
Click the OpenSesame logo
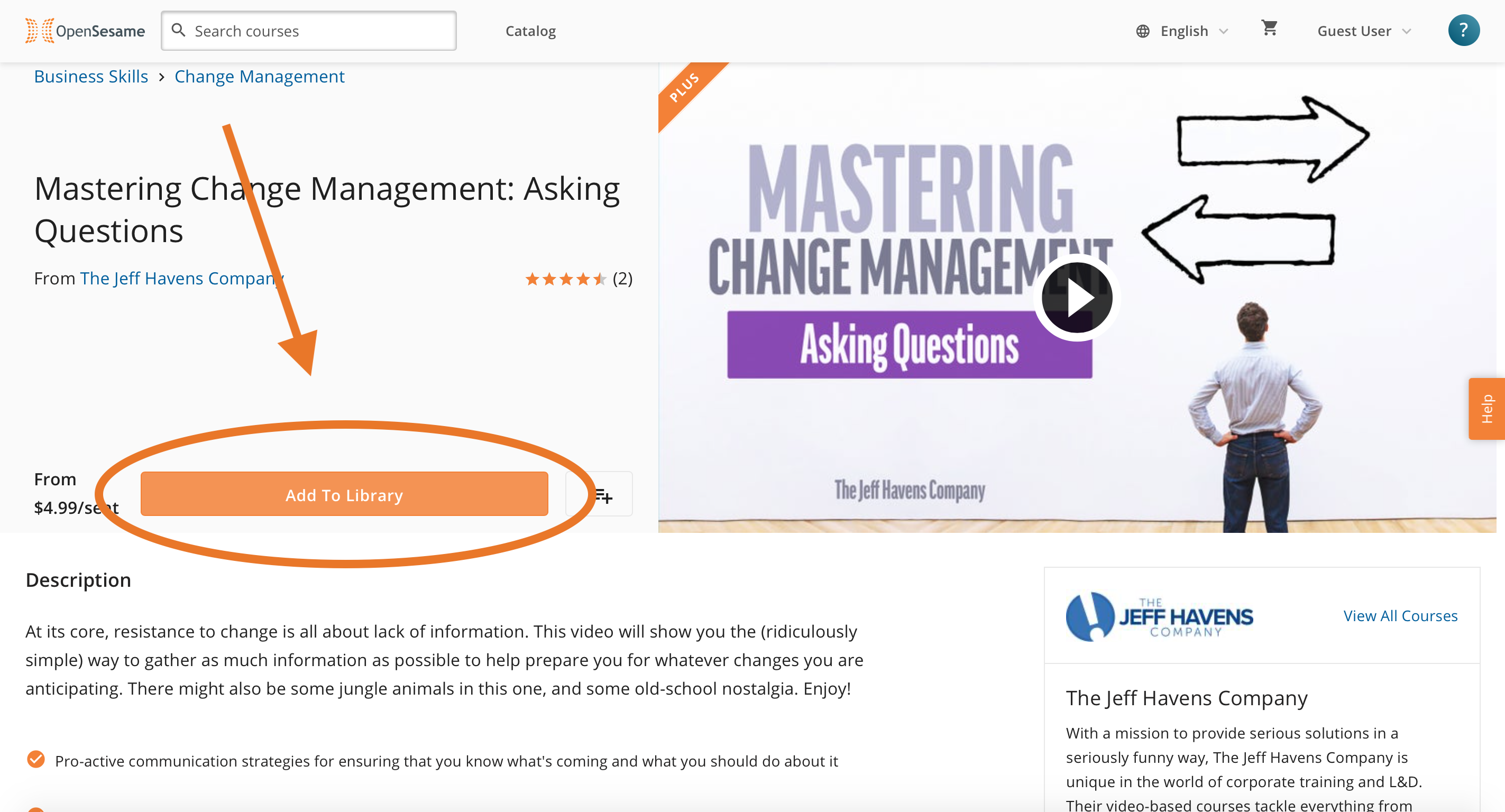(85, 30)
